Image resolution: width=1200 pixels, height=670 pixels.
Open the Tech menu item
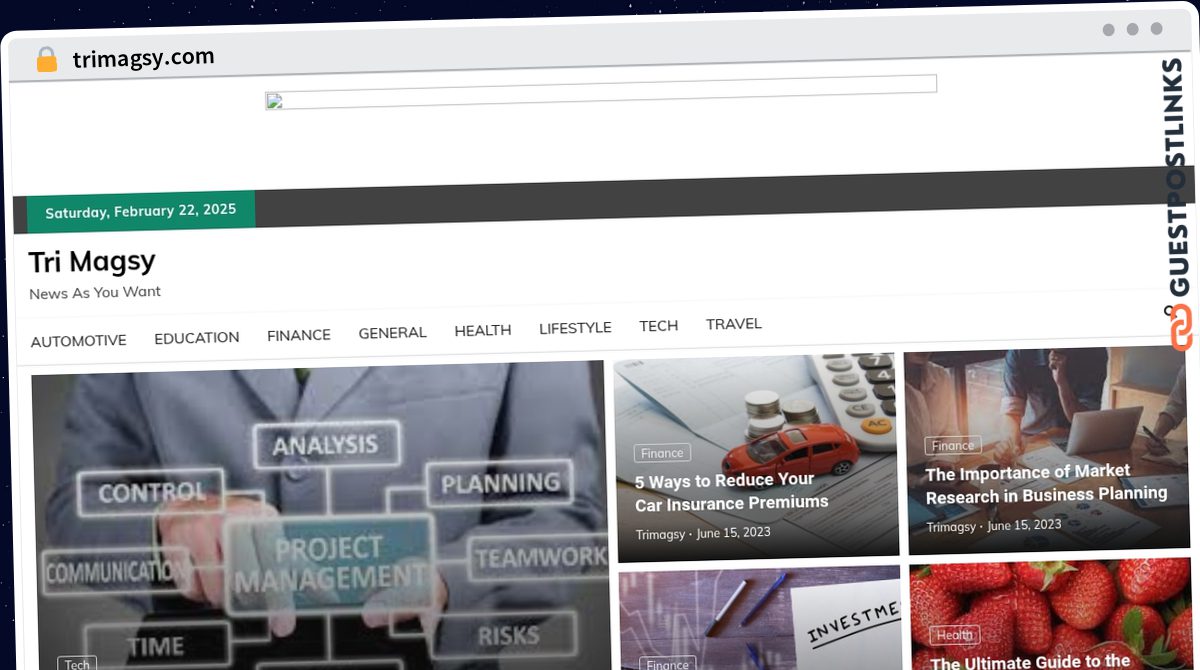(659, 326)
